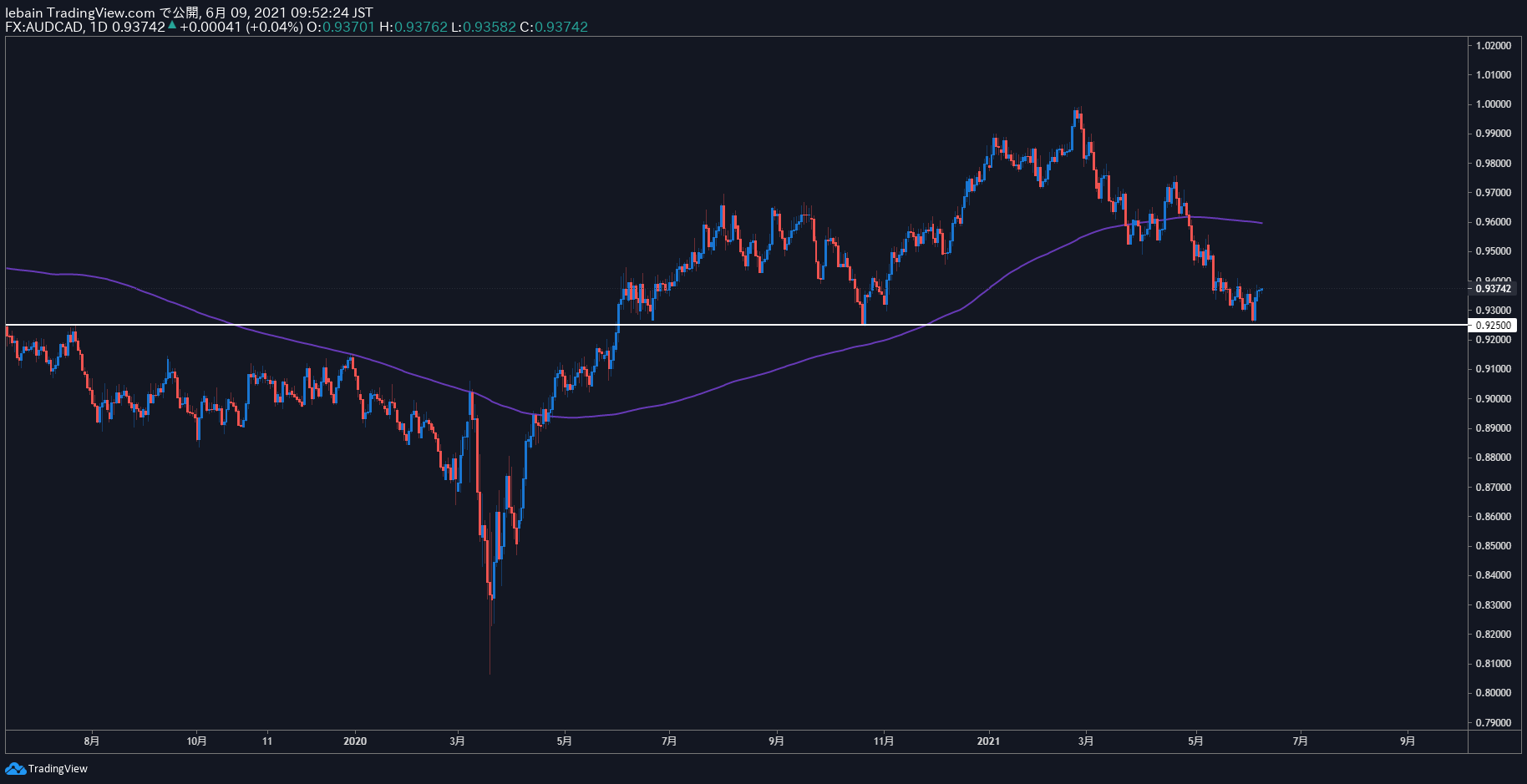This screenshot has width=1527, height=784.
Task: Click the 1D timeframe label in the header
Action: point(99,27)
